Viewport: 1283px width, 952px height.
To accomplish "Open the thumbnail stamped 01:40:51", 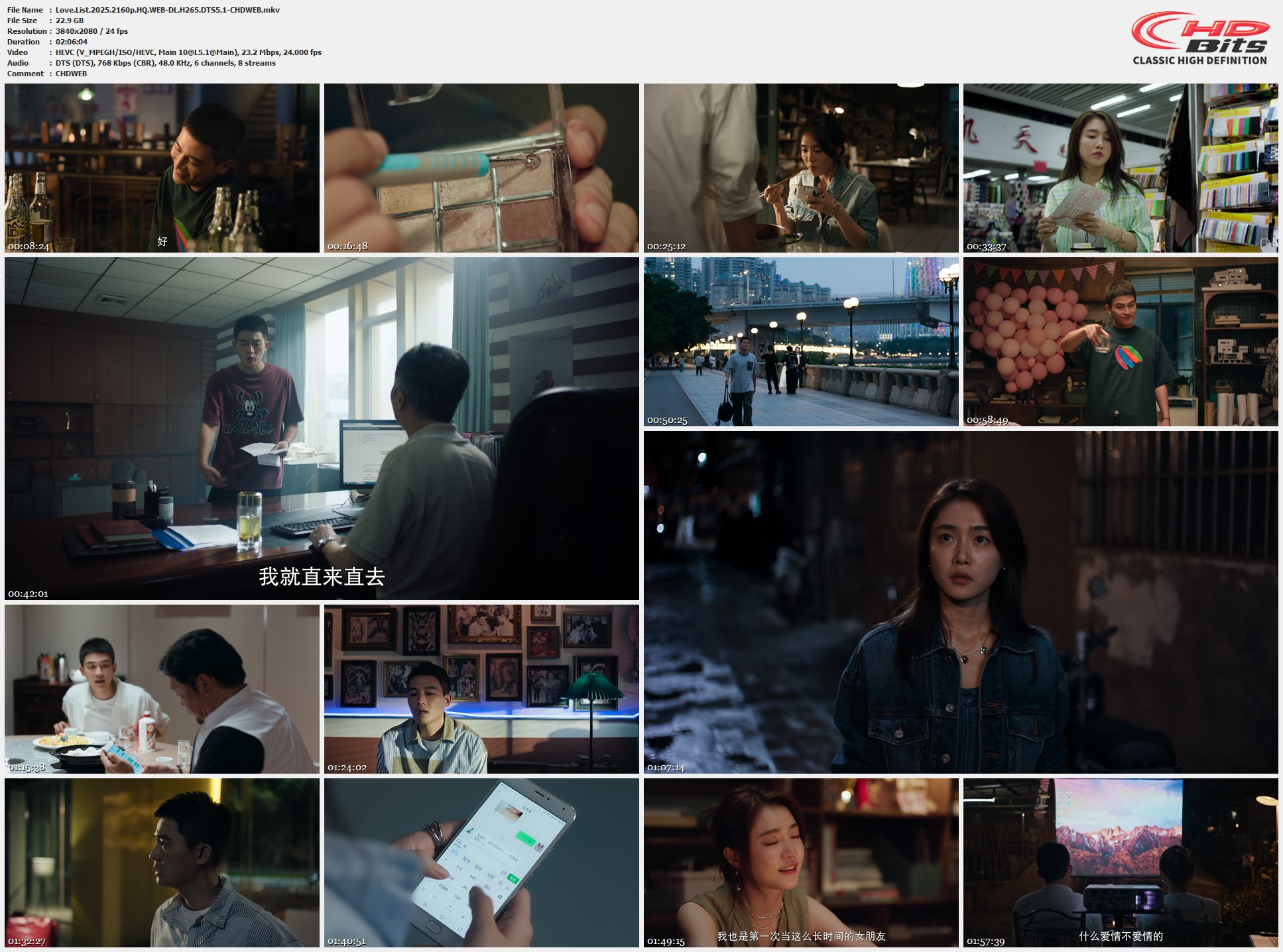I will click(x=481, y=863).
